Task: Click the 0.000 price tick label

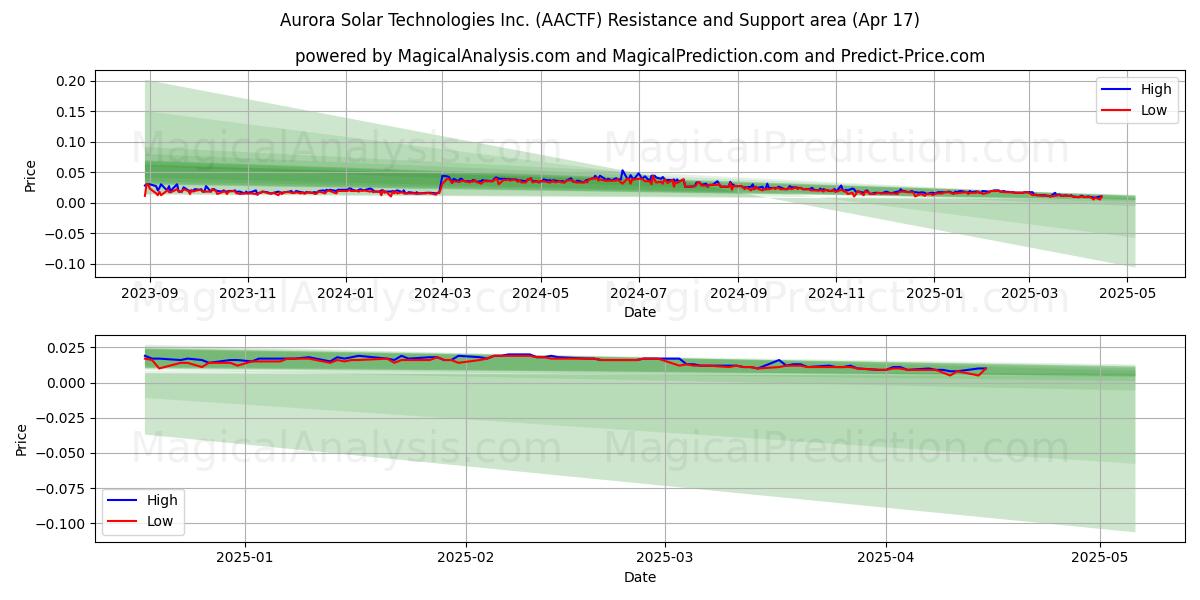Action: (69, 383)
